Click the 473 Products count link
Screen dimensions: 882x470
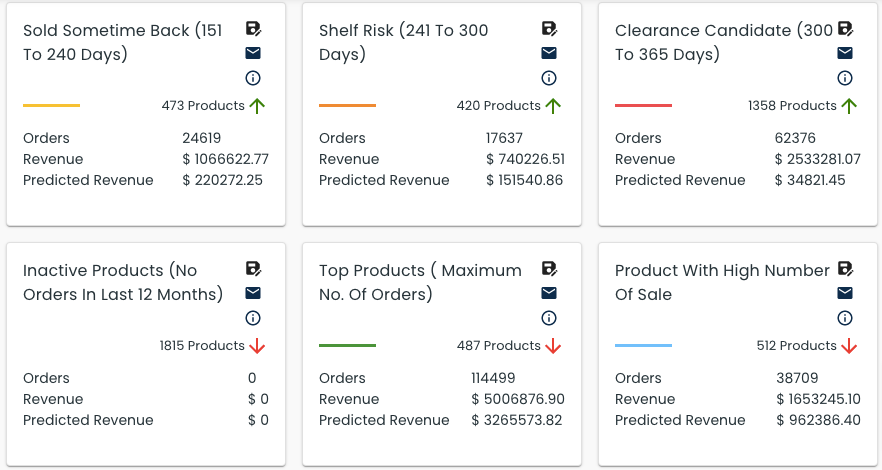[x=203, y=106]
